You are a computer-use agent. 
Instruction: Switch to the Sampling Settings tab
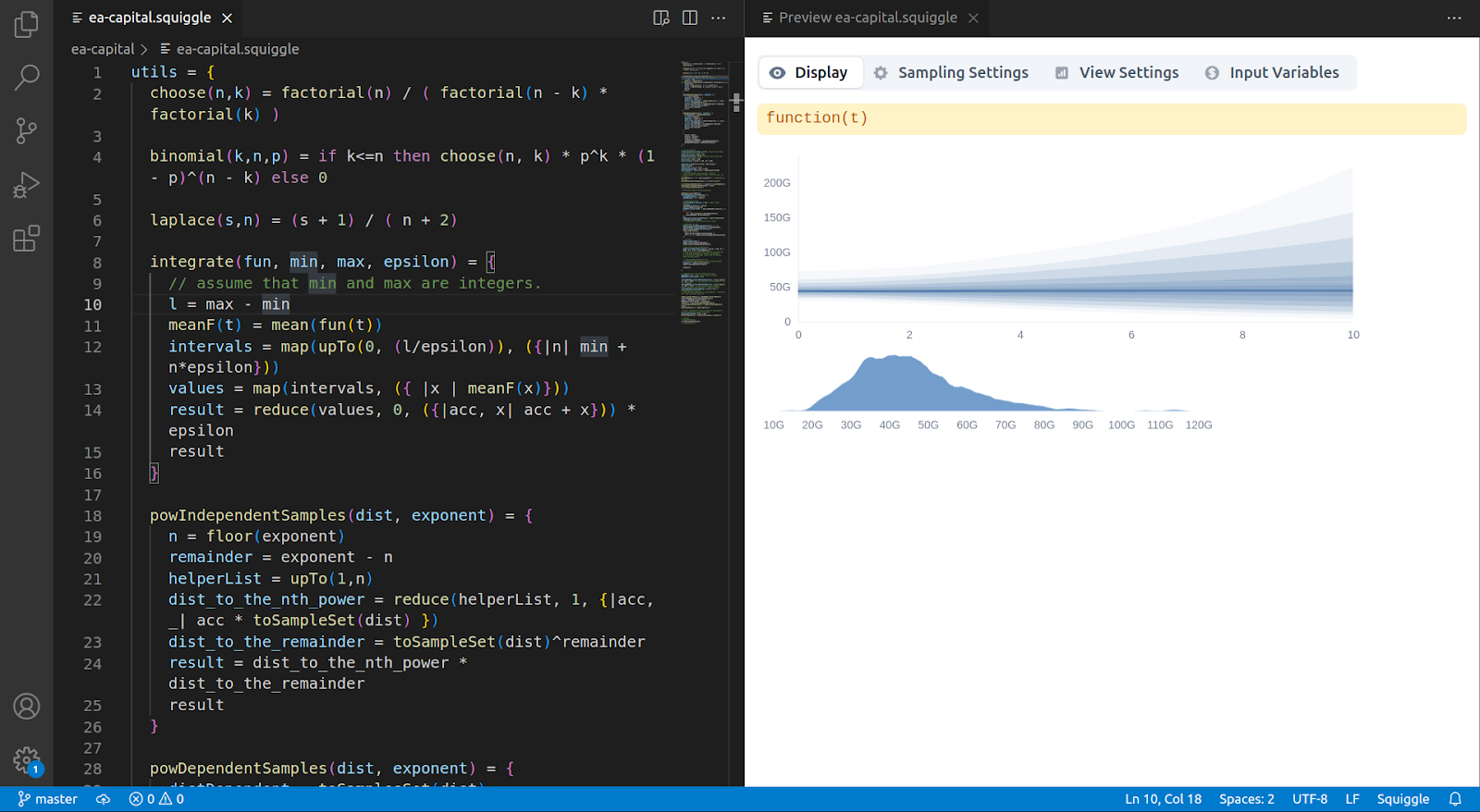coord(951,72)
